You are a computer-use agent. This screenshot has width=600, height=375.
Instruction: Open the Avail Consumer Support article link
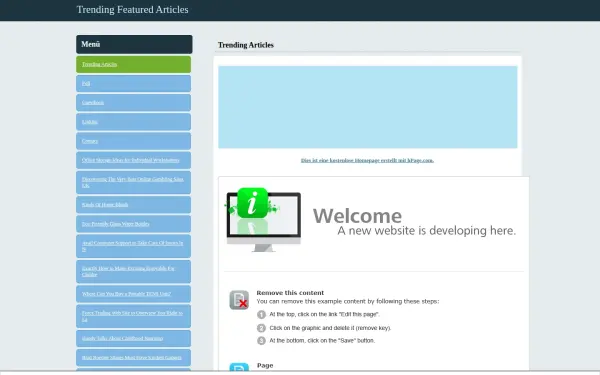click(134, 246)
